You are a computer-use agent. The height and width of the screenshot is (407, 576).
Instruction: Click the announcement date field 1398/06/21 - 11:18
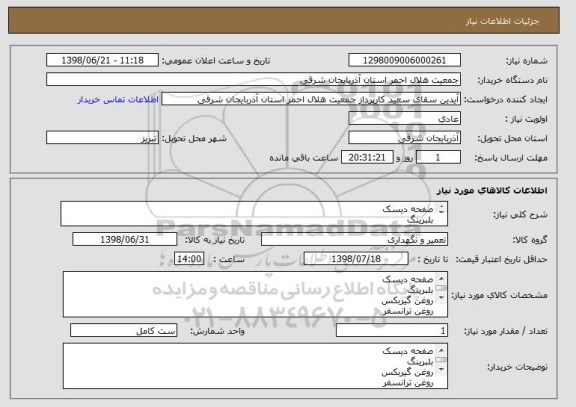[102, 60]
